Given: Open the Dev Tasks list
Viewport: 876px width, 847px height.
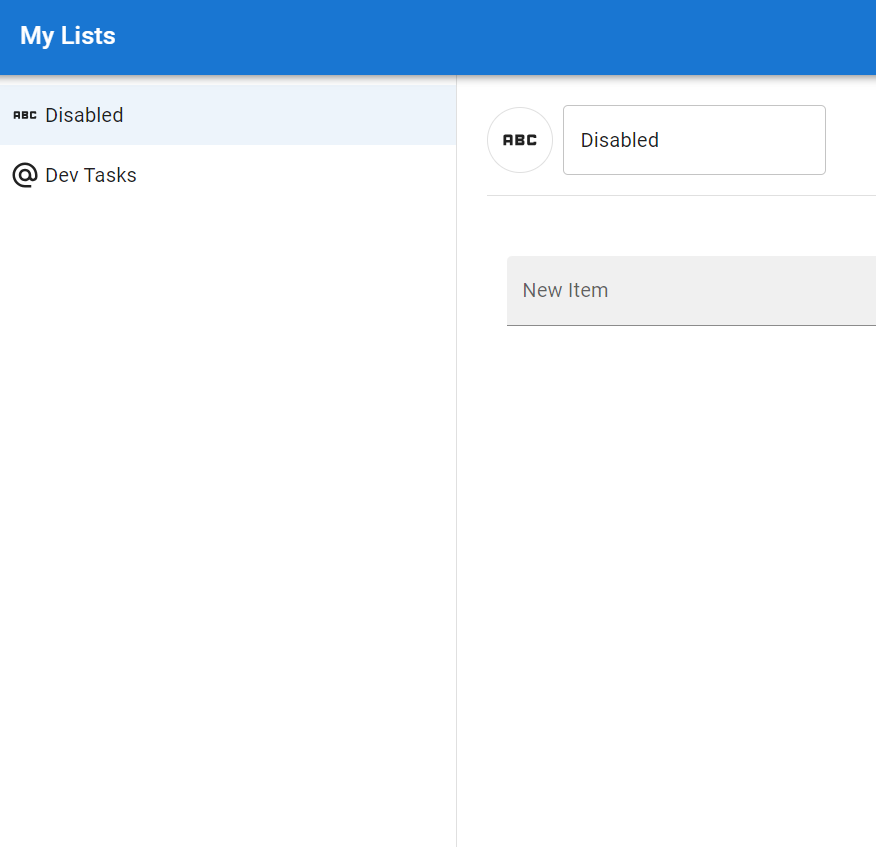Looking at the screenshot, I should (228, 175).
